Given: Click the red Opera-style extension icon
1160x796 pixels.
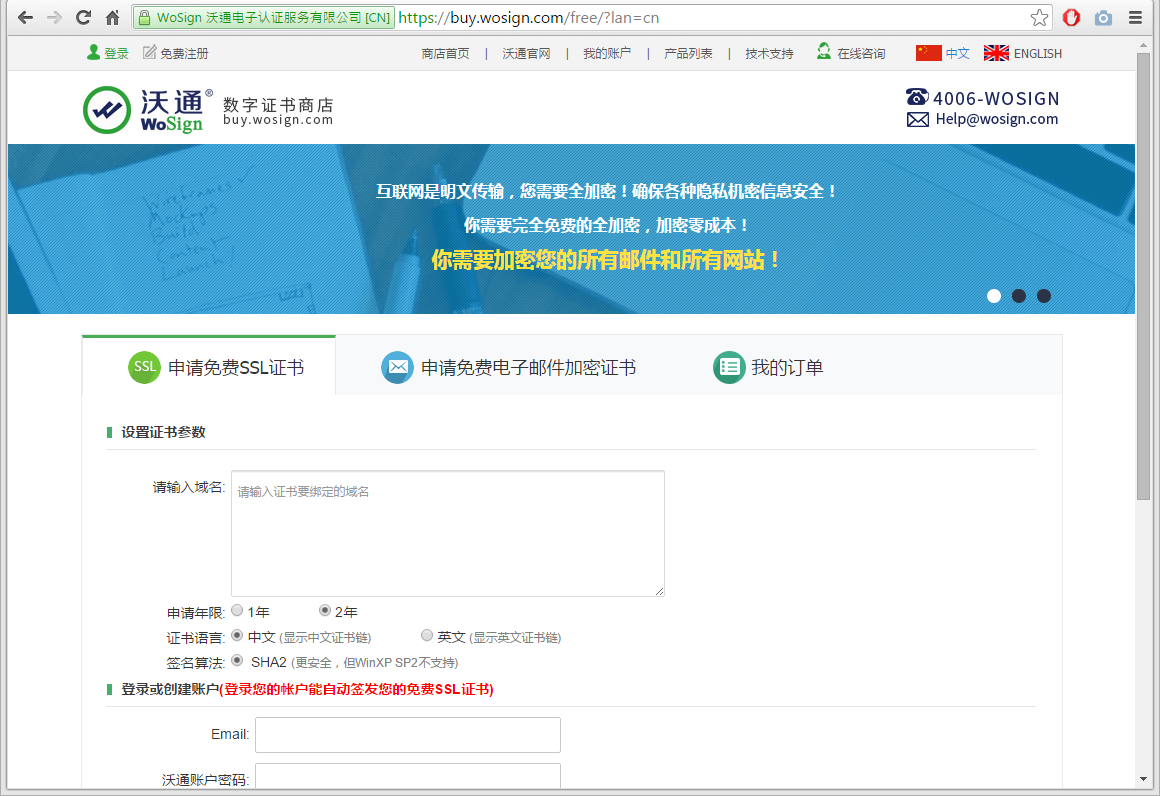Looking at the screenshot, I should click(1071, 18).
